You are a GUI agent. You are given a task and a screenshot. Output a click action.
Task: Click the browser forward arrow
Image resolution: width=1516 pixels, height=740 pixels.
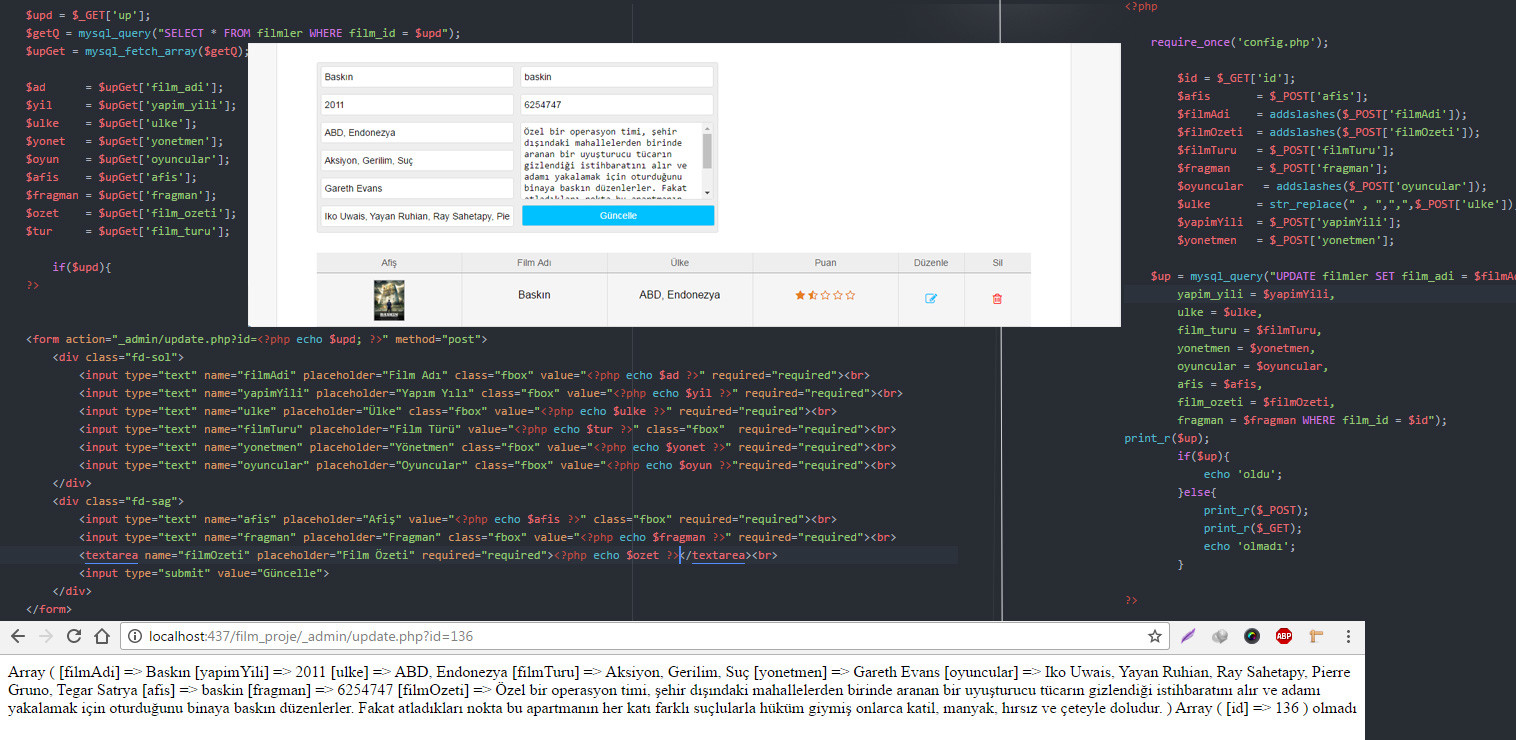(x=46, y=636)
